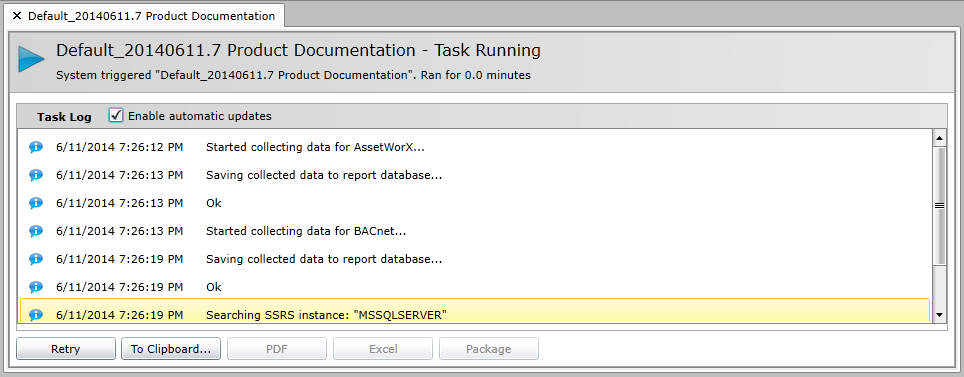Click the task log scrollbar thumb
This screenshot has height=377, width=964.
[x=939, y=206]
